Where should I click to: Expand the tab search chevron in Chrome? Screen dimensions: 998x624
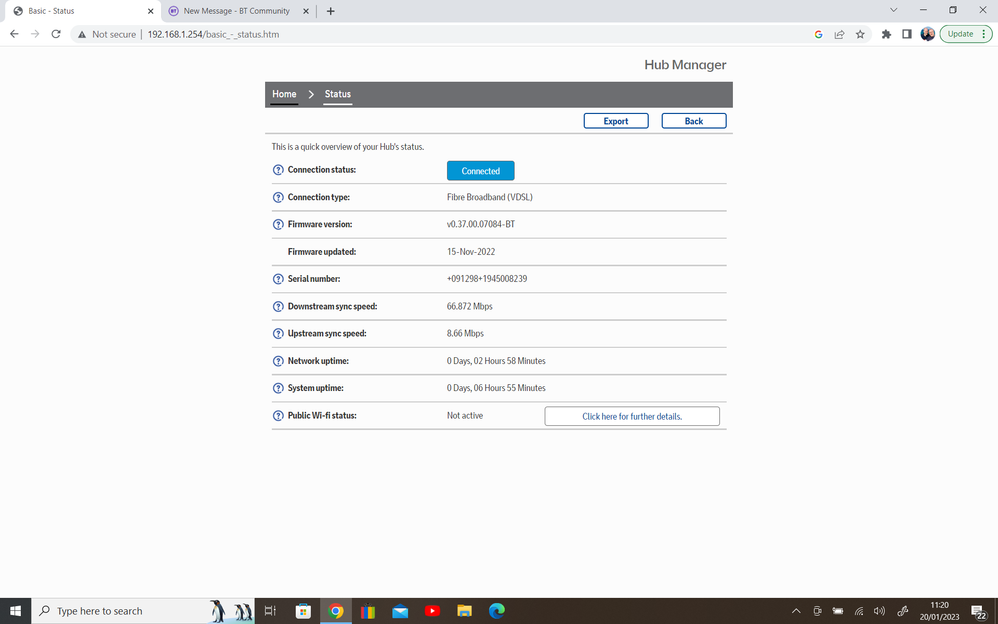click(x=893, y=11)
